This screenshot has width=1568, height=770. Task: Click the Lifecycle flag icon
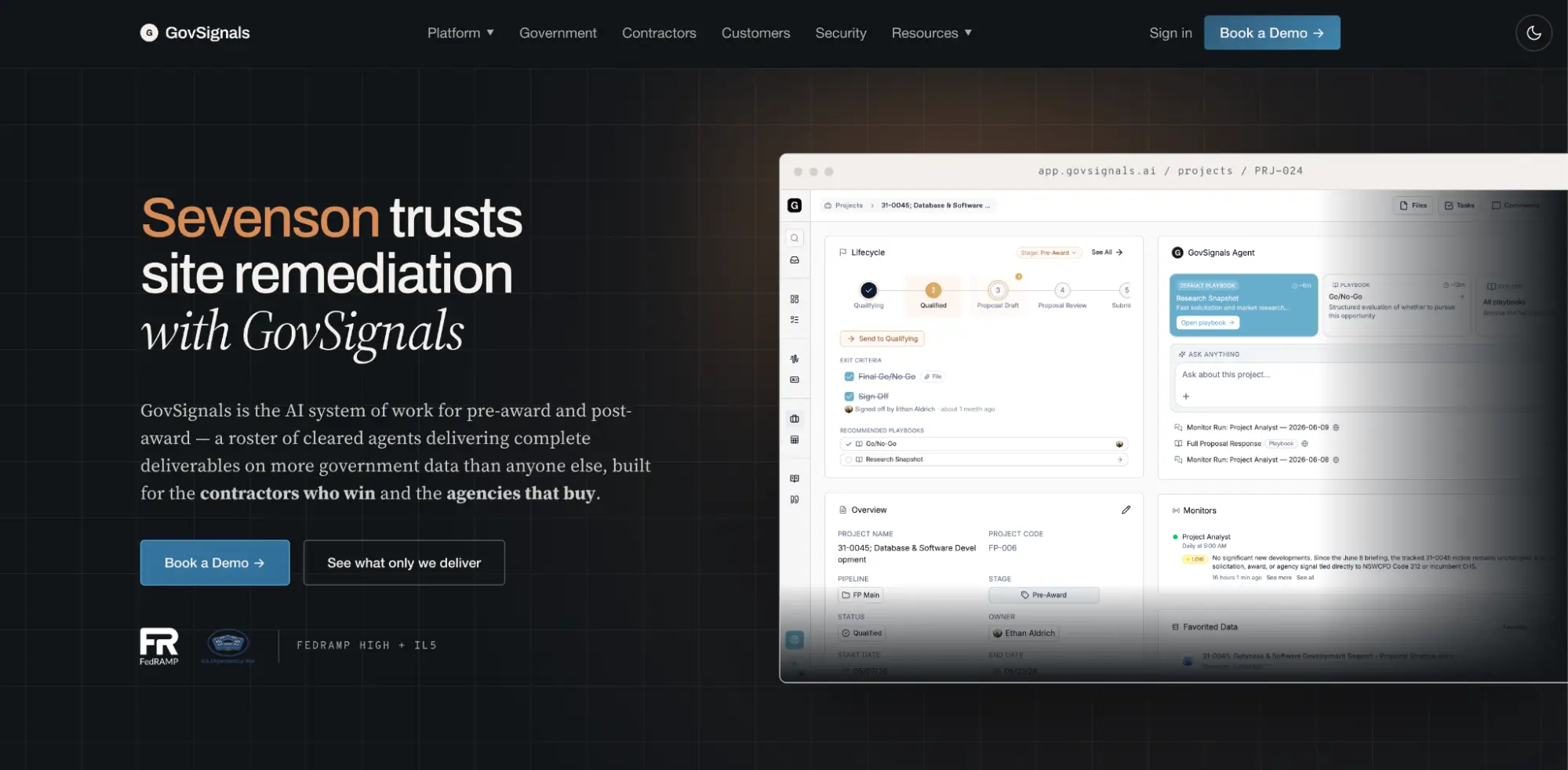(843, 252)
